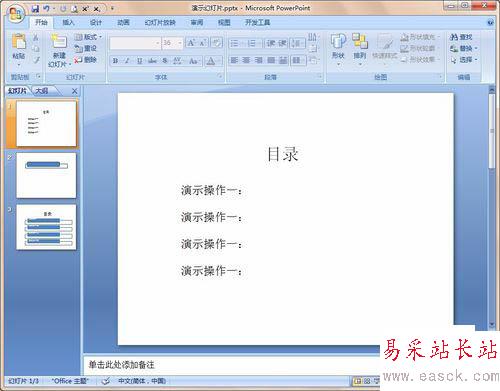Open the 开发工具 ribbon tab
This screenshot has width=500, height=391.
(x=258, y=22)
